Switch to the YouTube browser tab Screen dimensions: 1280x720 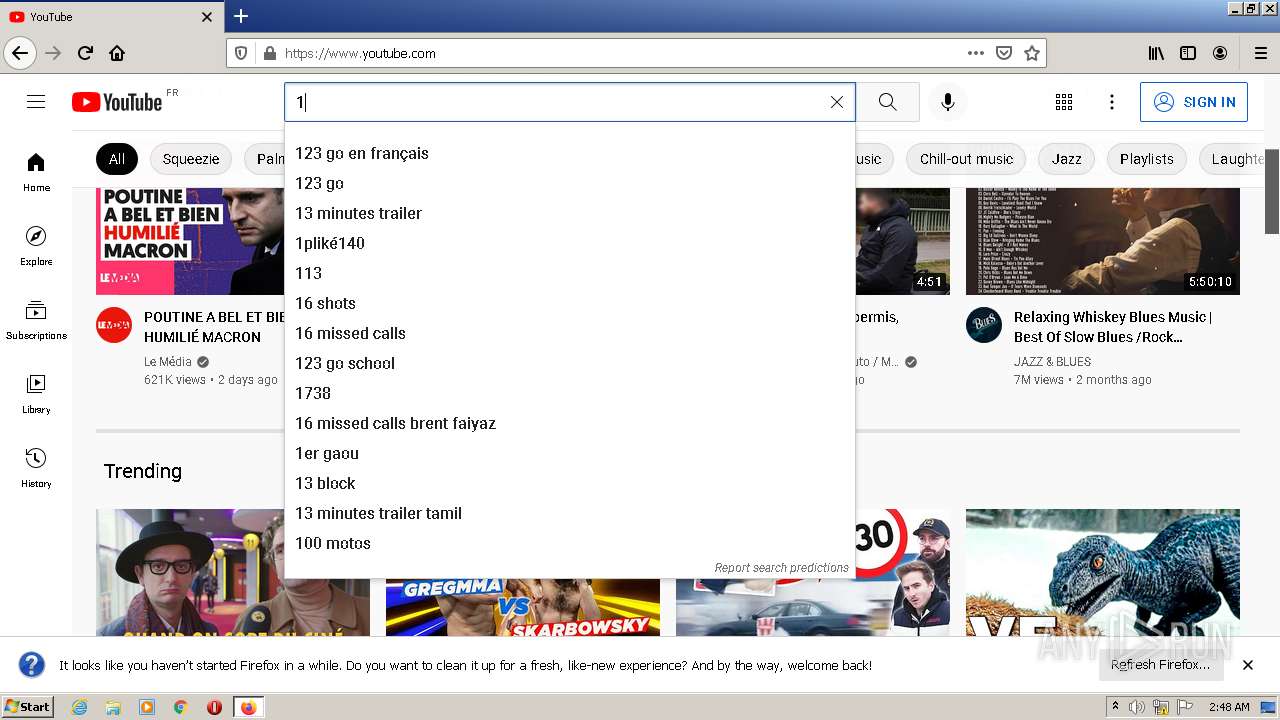(x=110, y=17)
